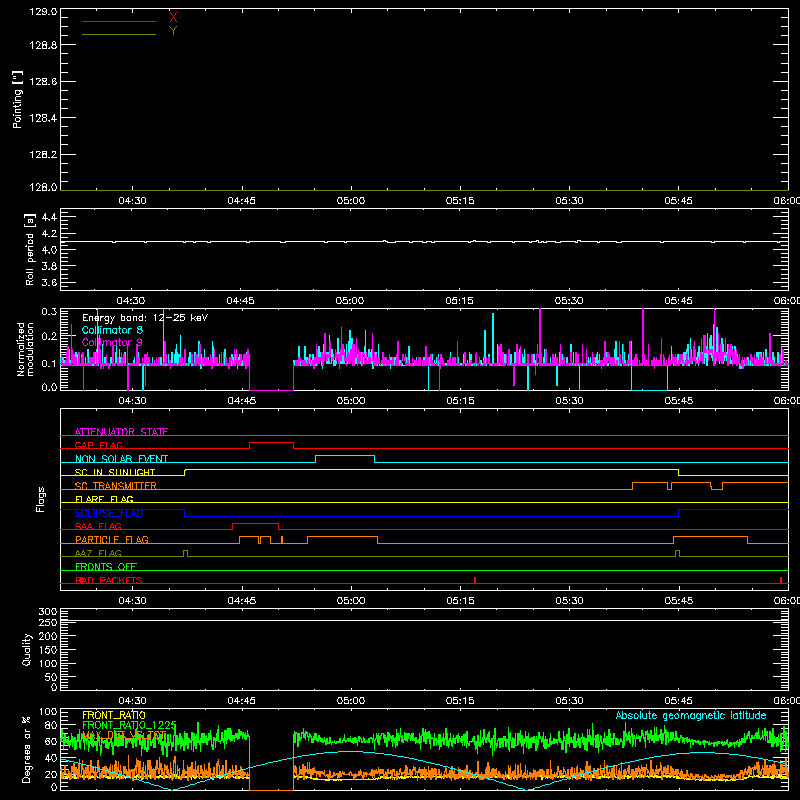Click the Pointing axis title
Viewport: 800px width, 800px height.
[x=17, y=99]
